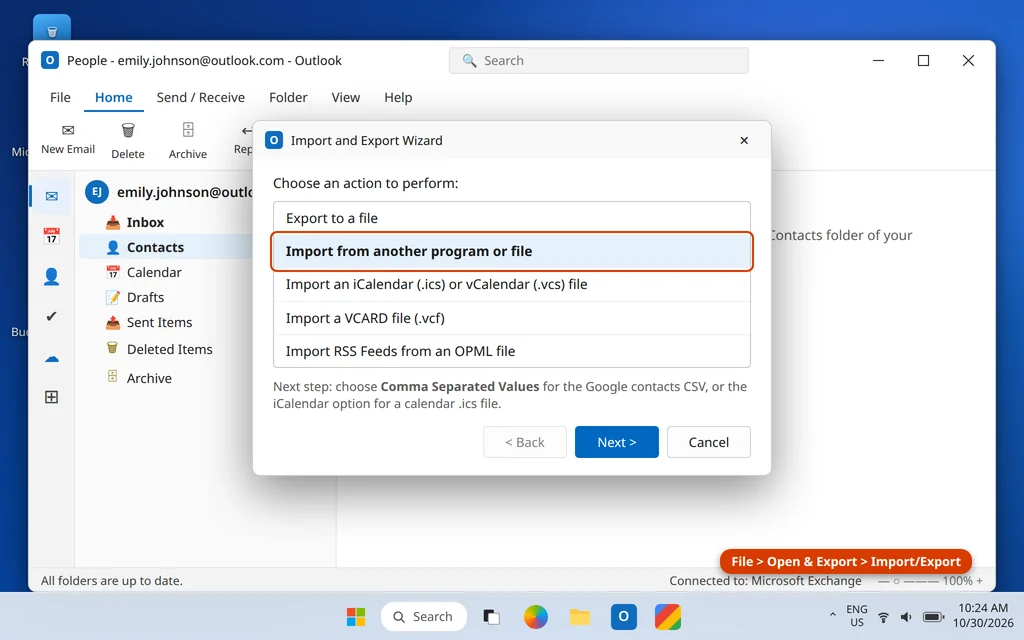This screenshot has height=640, width=1024.
Task: Click the Next button in the wizard
Action: coord(616,442)
